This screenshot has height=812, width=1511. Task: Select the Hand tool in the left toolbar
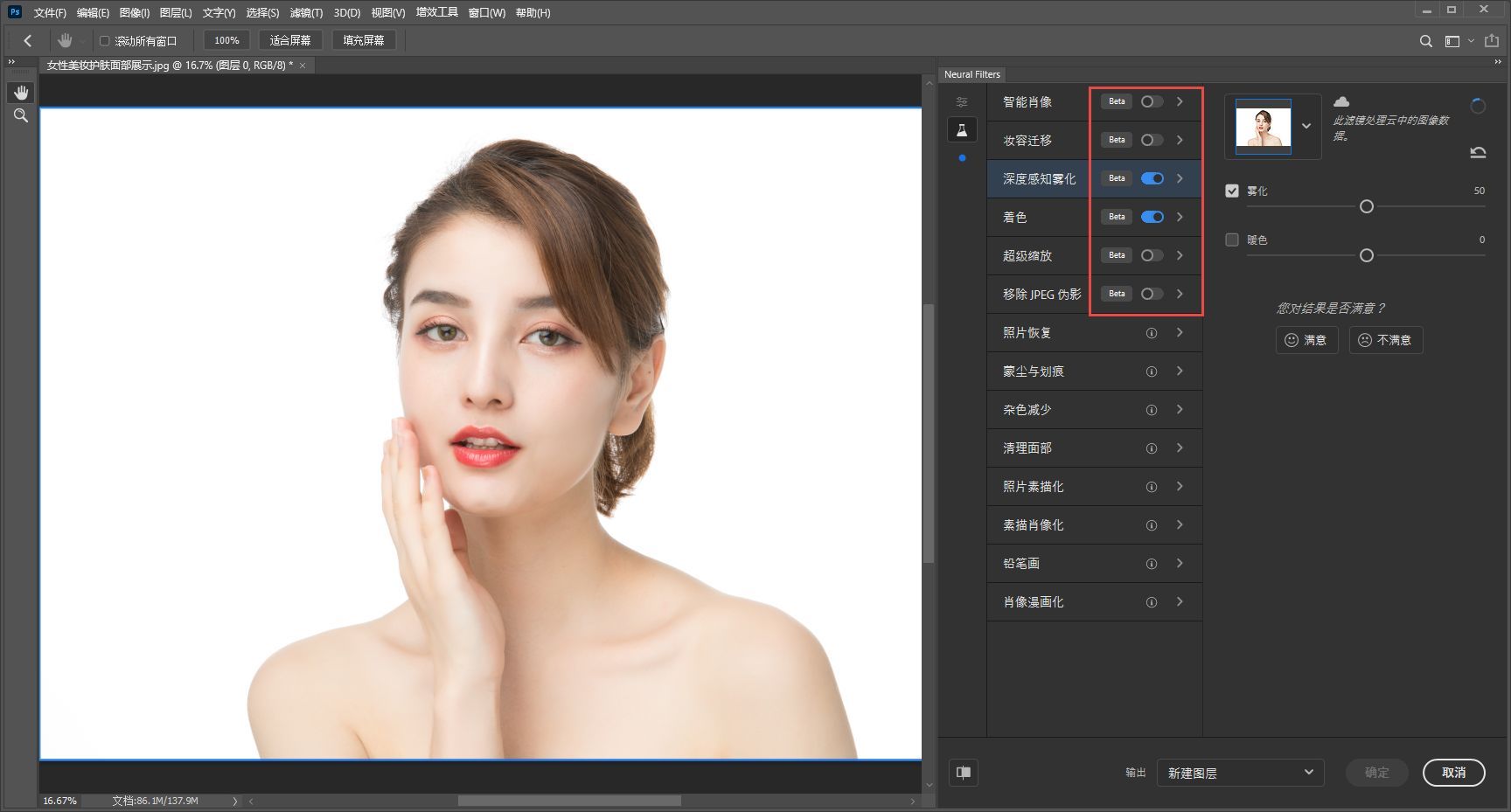21,92
